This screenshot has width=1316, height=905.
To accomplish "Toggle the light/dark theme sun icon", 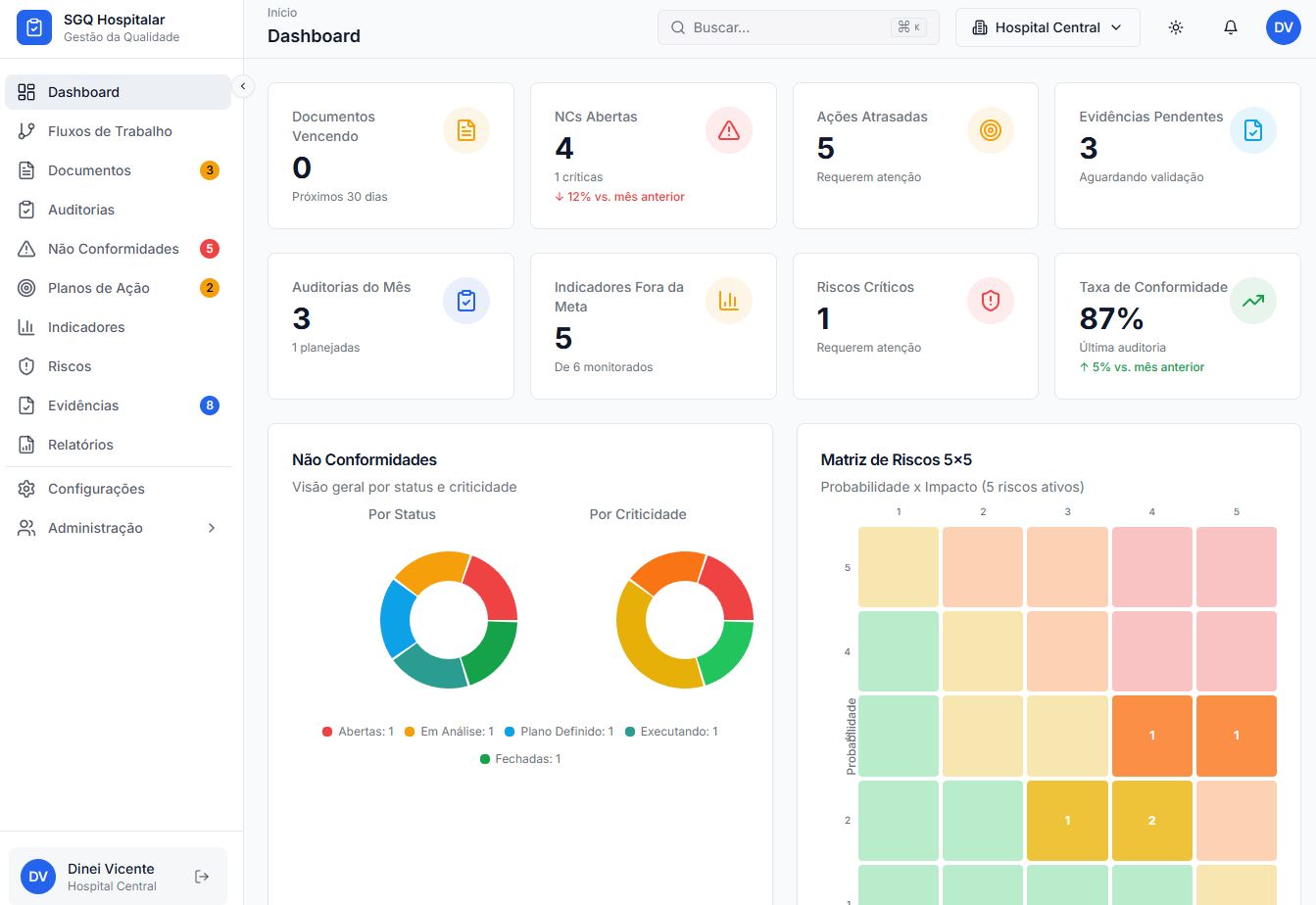I will pos(1176,27).
